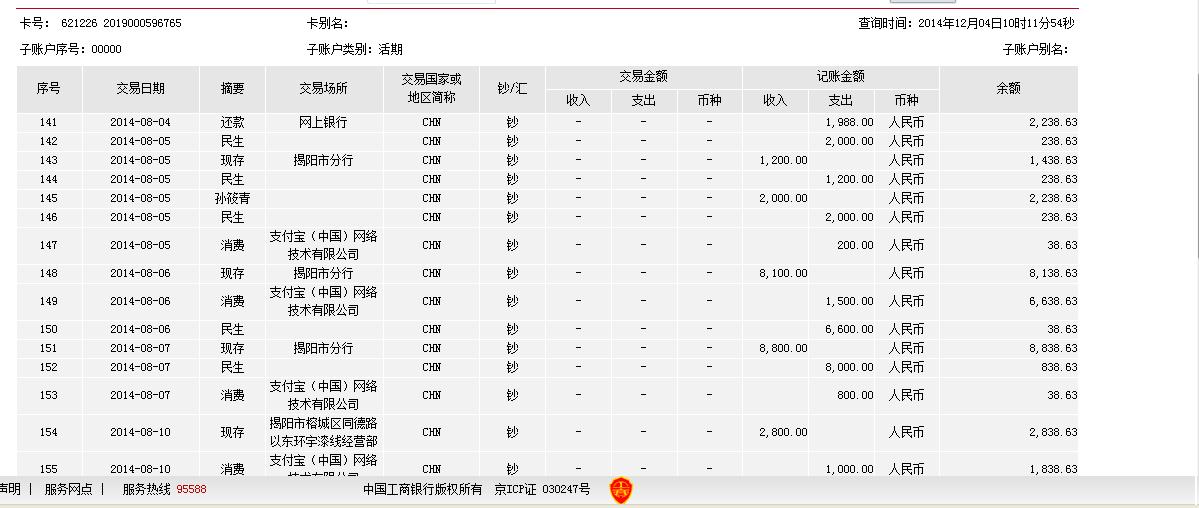Image resolution: width=1199 pixels, height=508 pixels.
Task: Click the 1,988.00 expense amount
Action: pyautogui.click(x=849, y=122)
